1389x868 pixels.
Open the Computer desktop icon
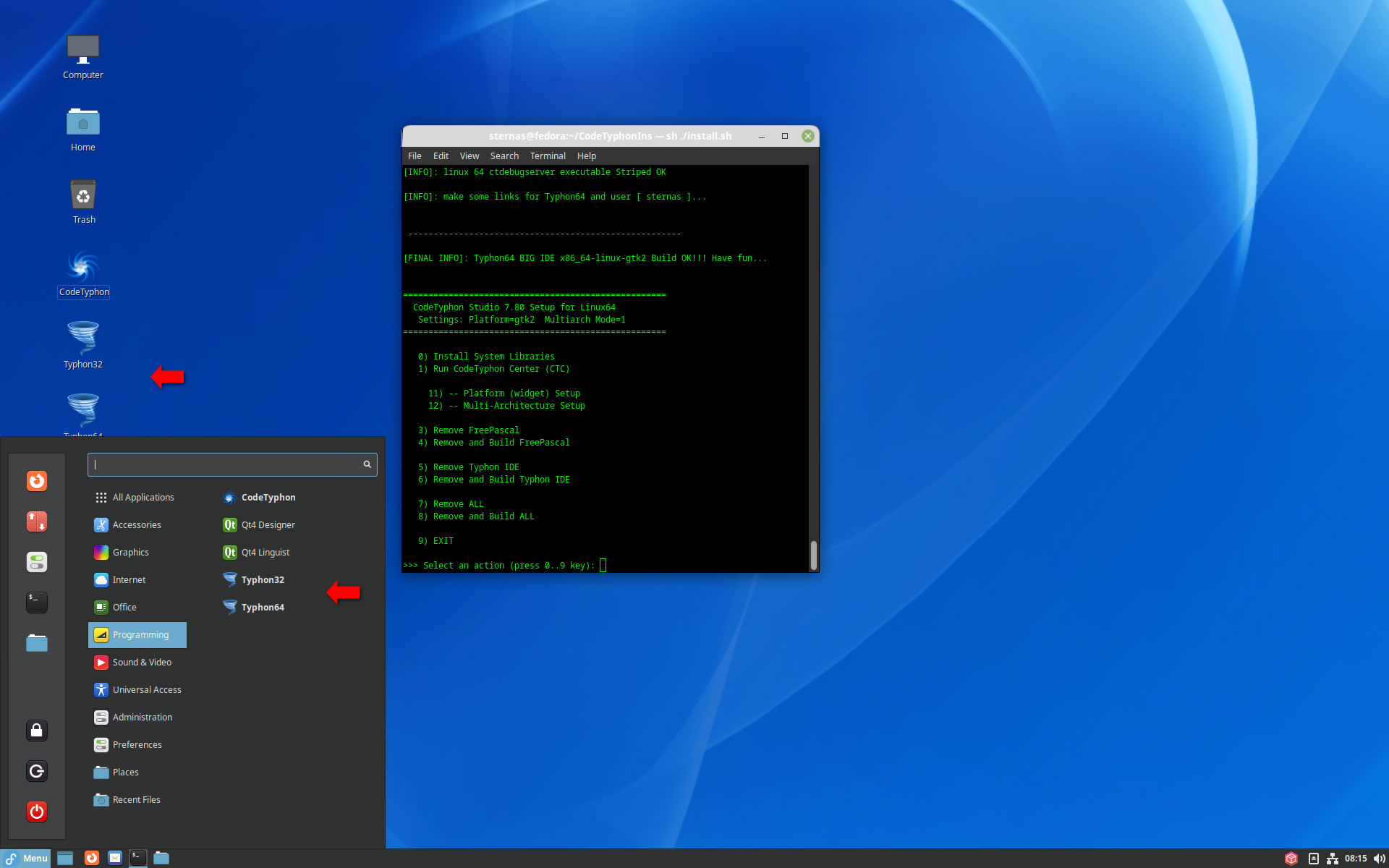(82, 57)
